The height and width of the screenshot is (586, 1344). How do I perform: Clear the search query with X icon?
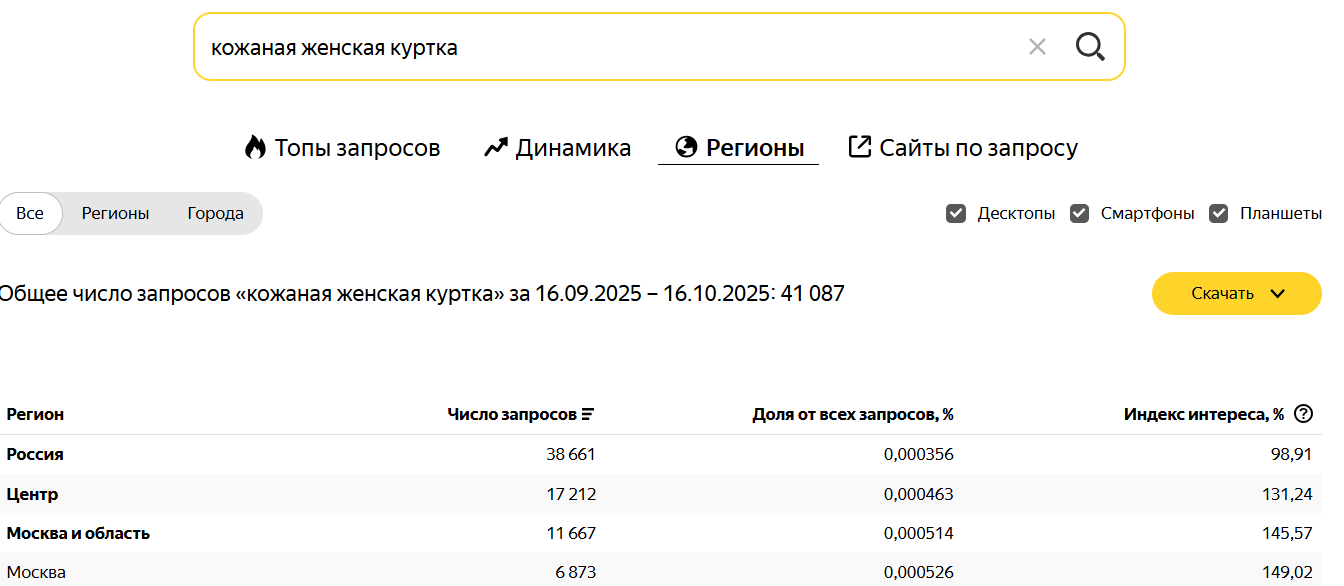(x=1037, y=46)
